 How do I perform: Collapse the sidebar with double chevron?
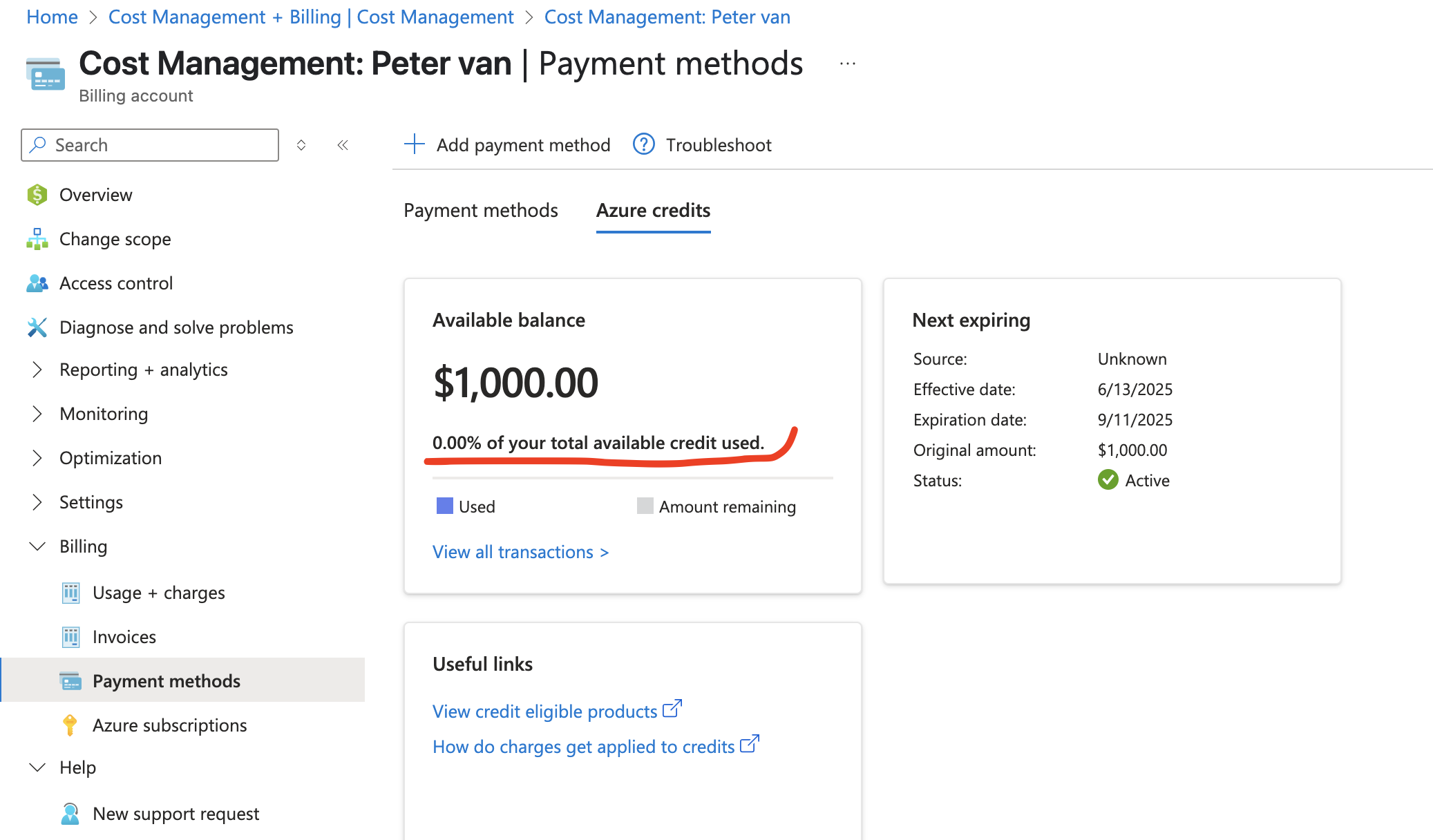click(x=343, y=145)
